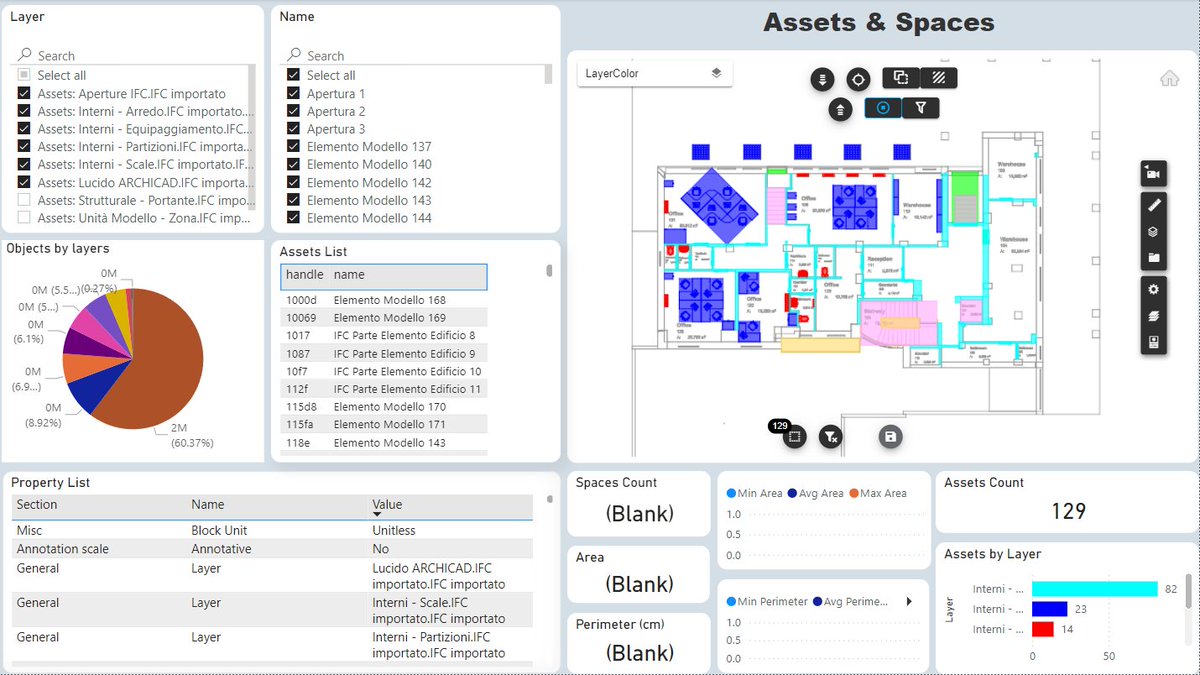The image size is (1200, 675).
Task: Click the upward arrow round viewer button
Action: click(841, 109)
